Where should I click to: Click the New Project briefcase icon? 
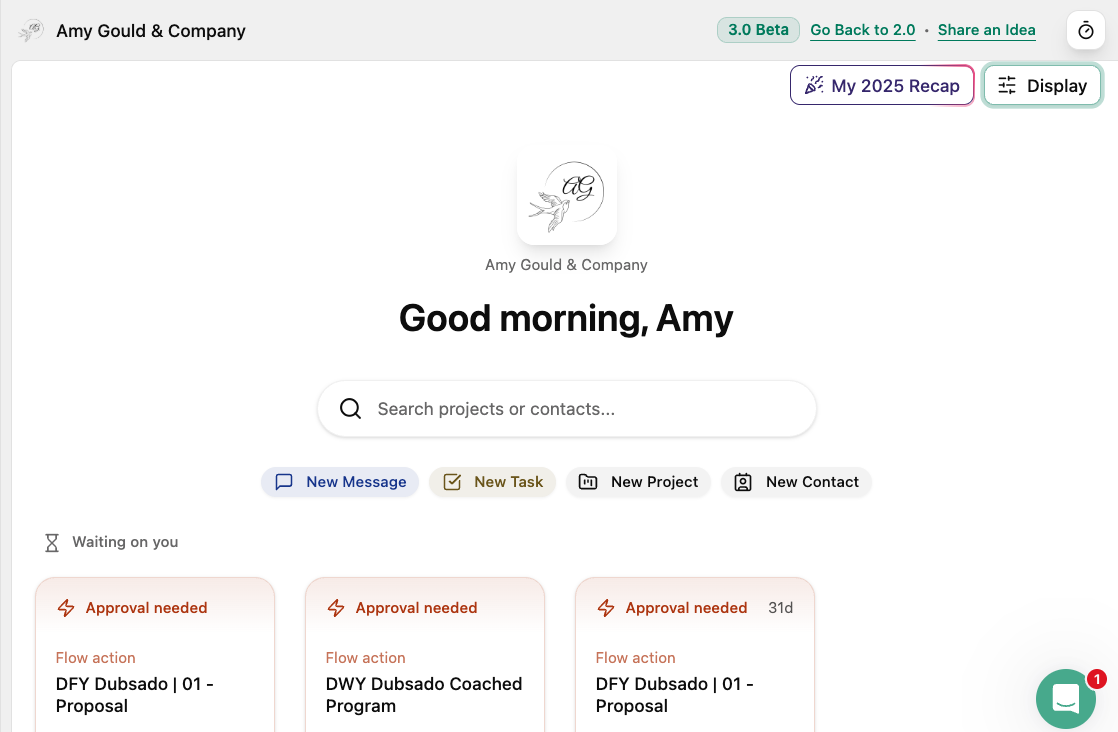click(588, 481)
